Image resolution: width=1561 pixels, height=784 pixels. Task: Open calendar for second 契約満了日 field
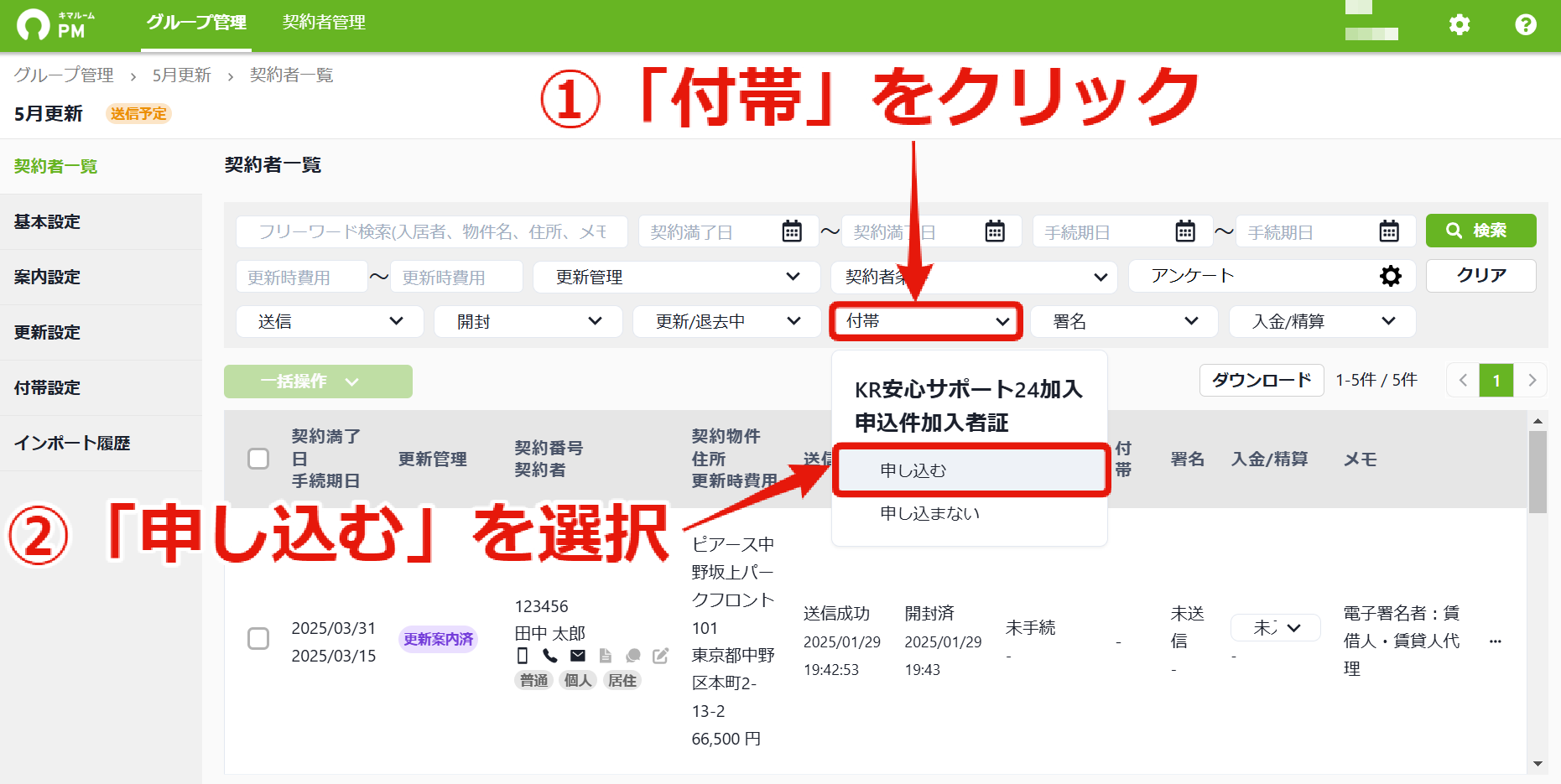tap(995, 231)
